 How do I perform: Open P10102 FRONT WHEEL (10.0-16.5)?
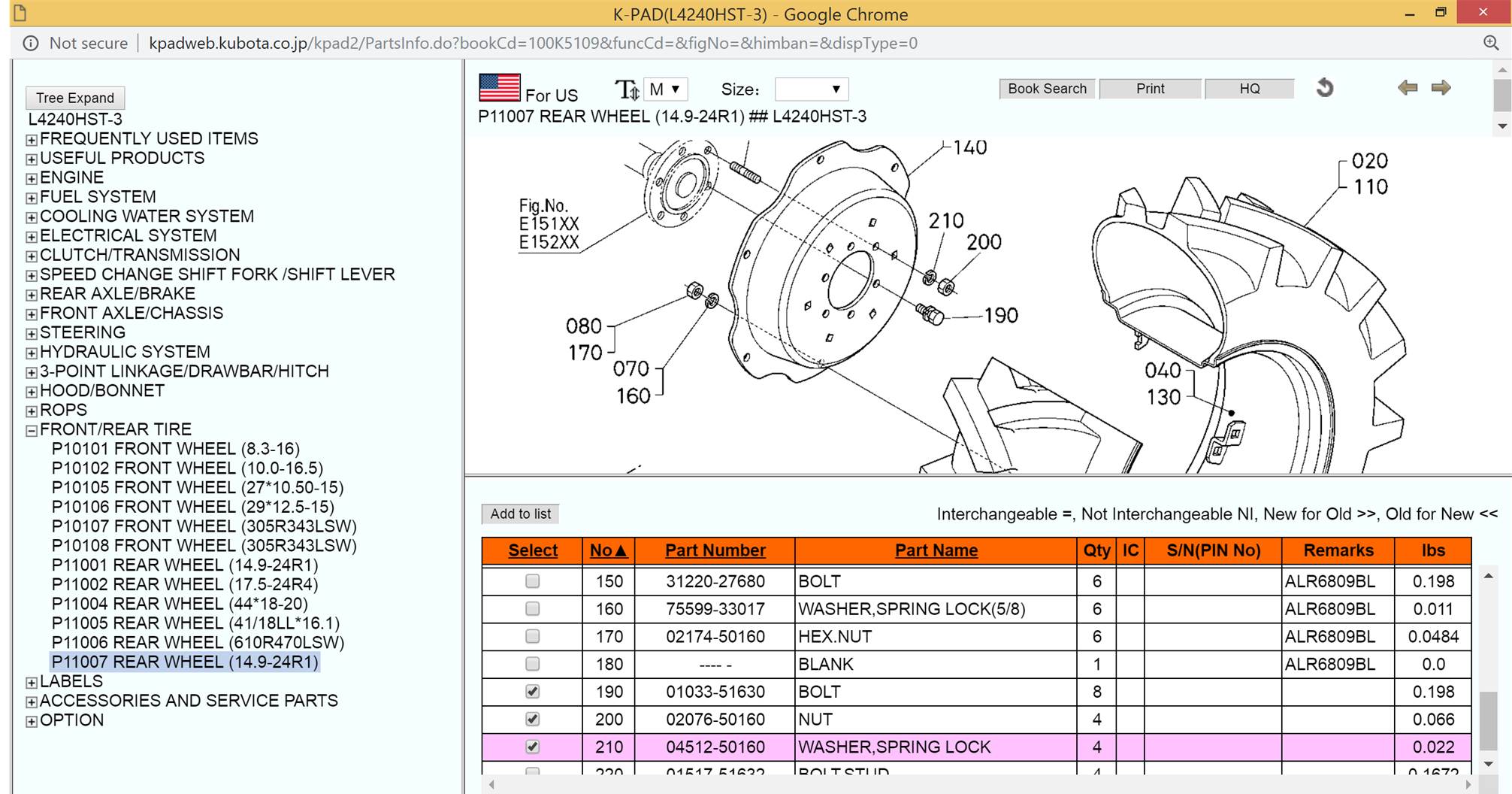click(187, 468)
